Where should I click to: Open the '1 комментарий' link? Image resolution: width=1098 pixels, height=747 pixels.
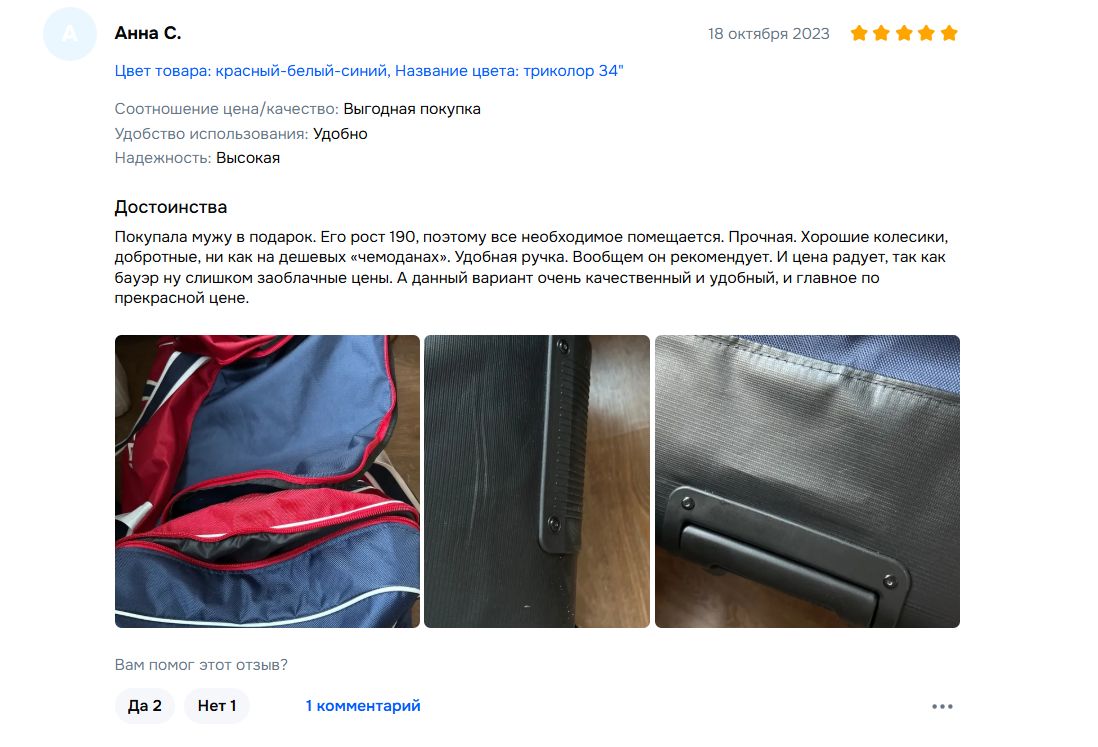click(363, 706)
